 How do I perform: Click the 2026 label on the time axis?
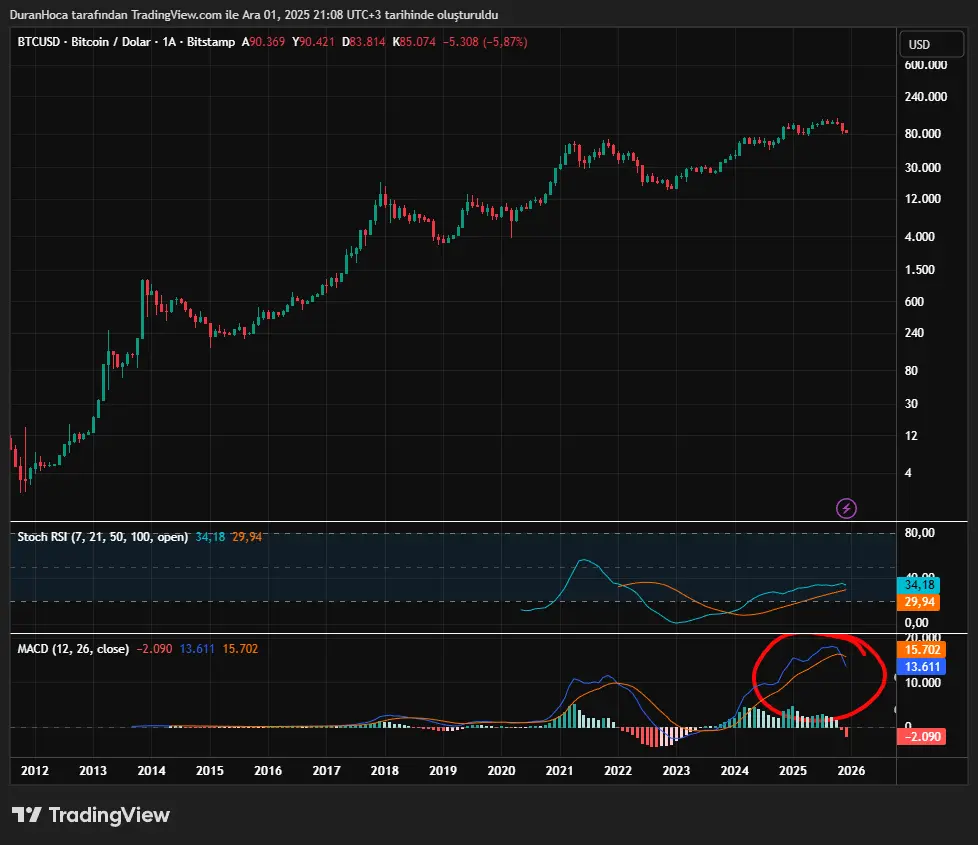point(851,770)
